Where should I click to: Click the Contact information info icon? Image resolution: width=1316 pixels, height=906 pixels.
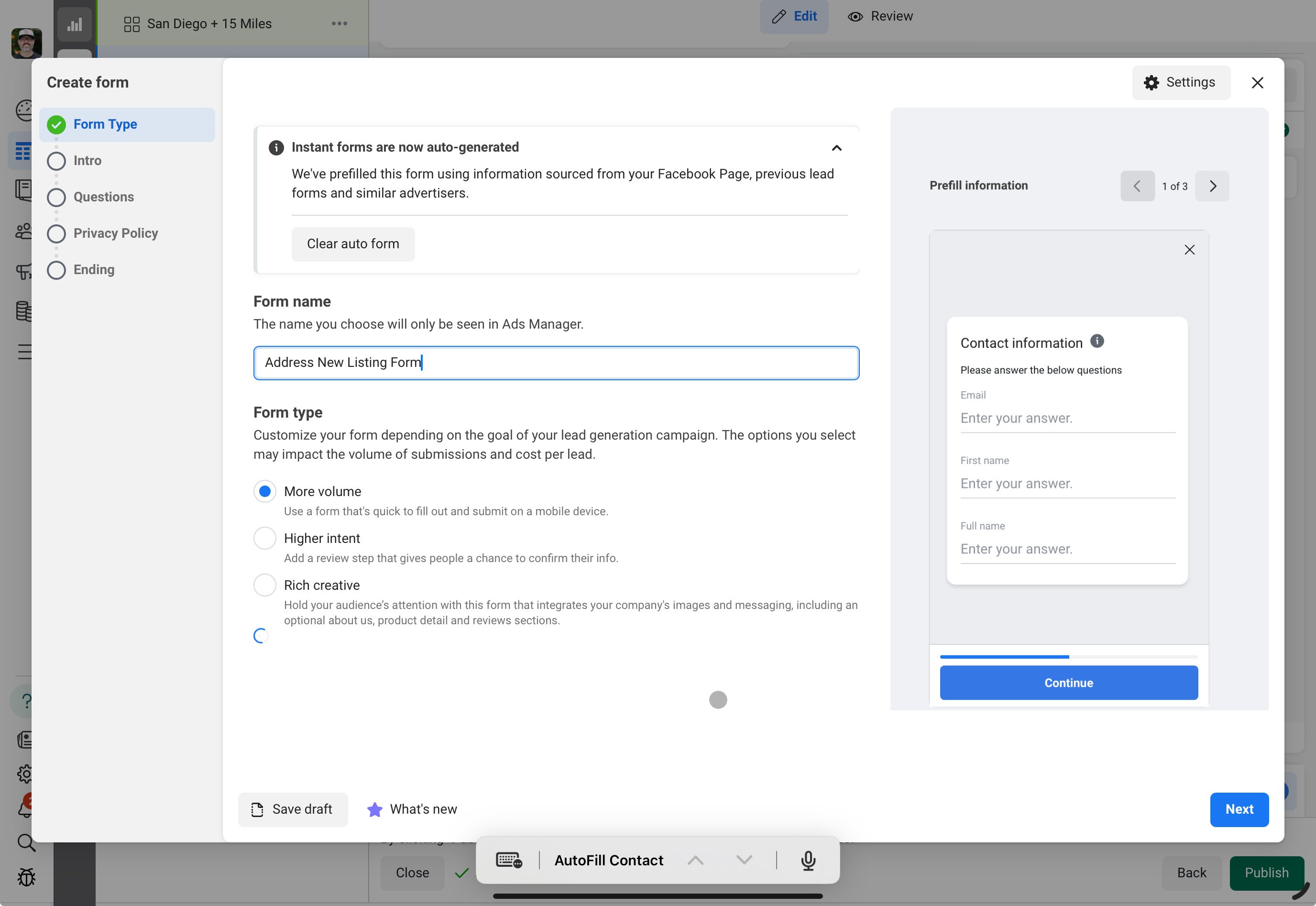coord(1097,341)
